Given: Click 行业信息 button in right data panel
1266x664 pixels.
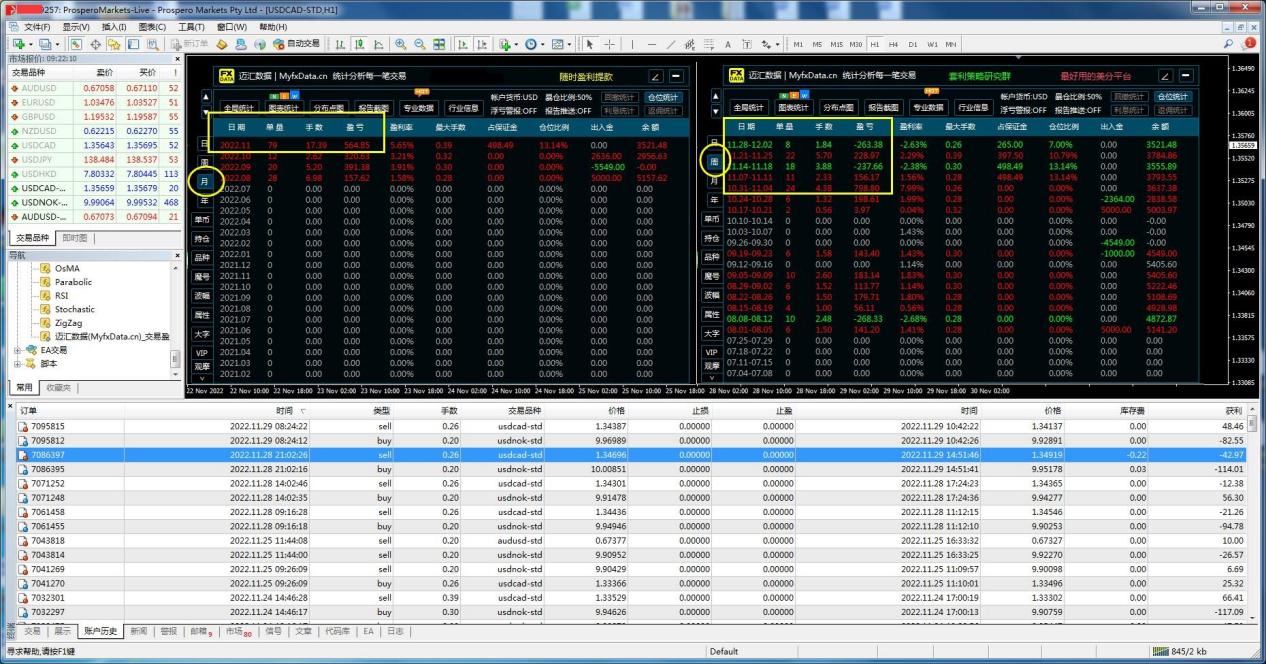Looking at the screenshot, I should click(x=973, y=108).
